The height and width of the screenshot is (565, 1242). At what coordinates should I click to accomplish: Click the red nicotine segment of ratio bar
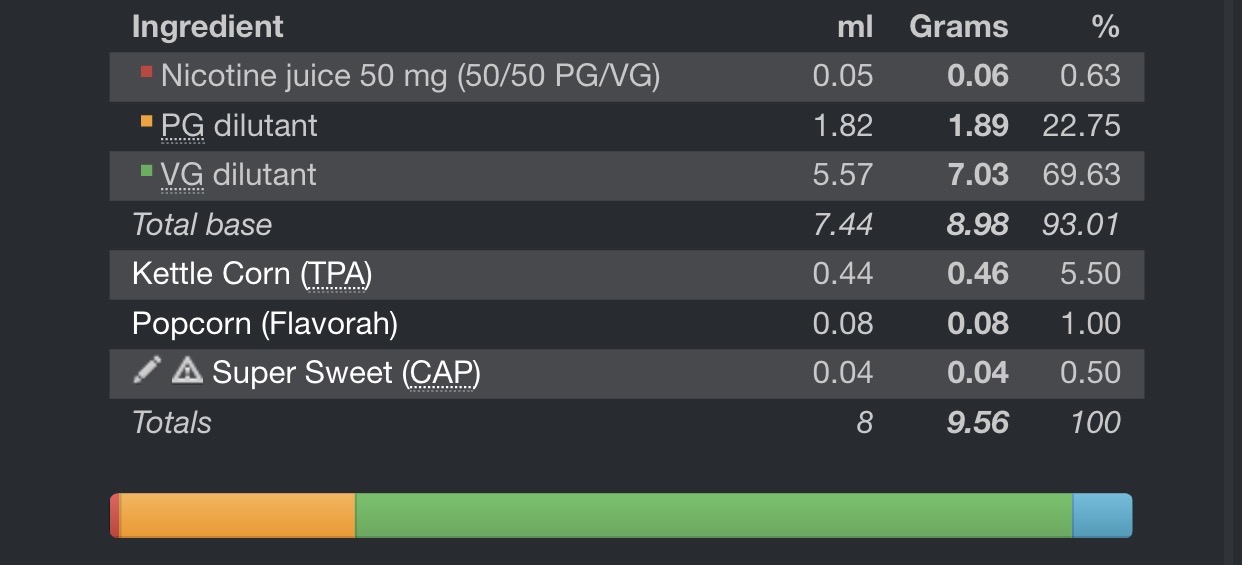coord(115,515)
